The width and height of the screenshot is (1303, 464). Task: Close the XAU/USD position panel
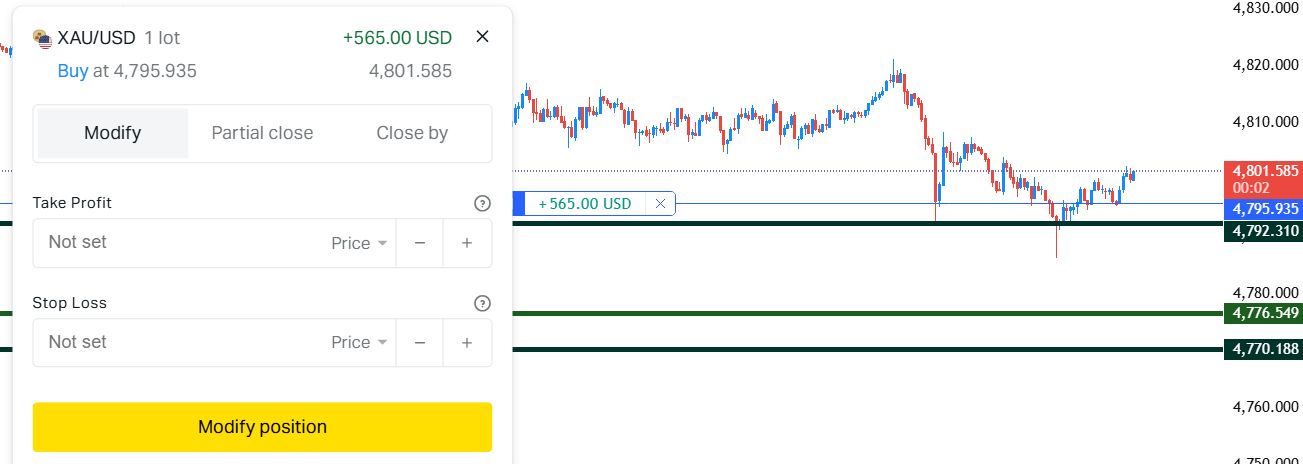point(482,37)
